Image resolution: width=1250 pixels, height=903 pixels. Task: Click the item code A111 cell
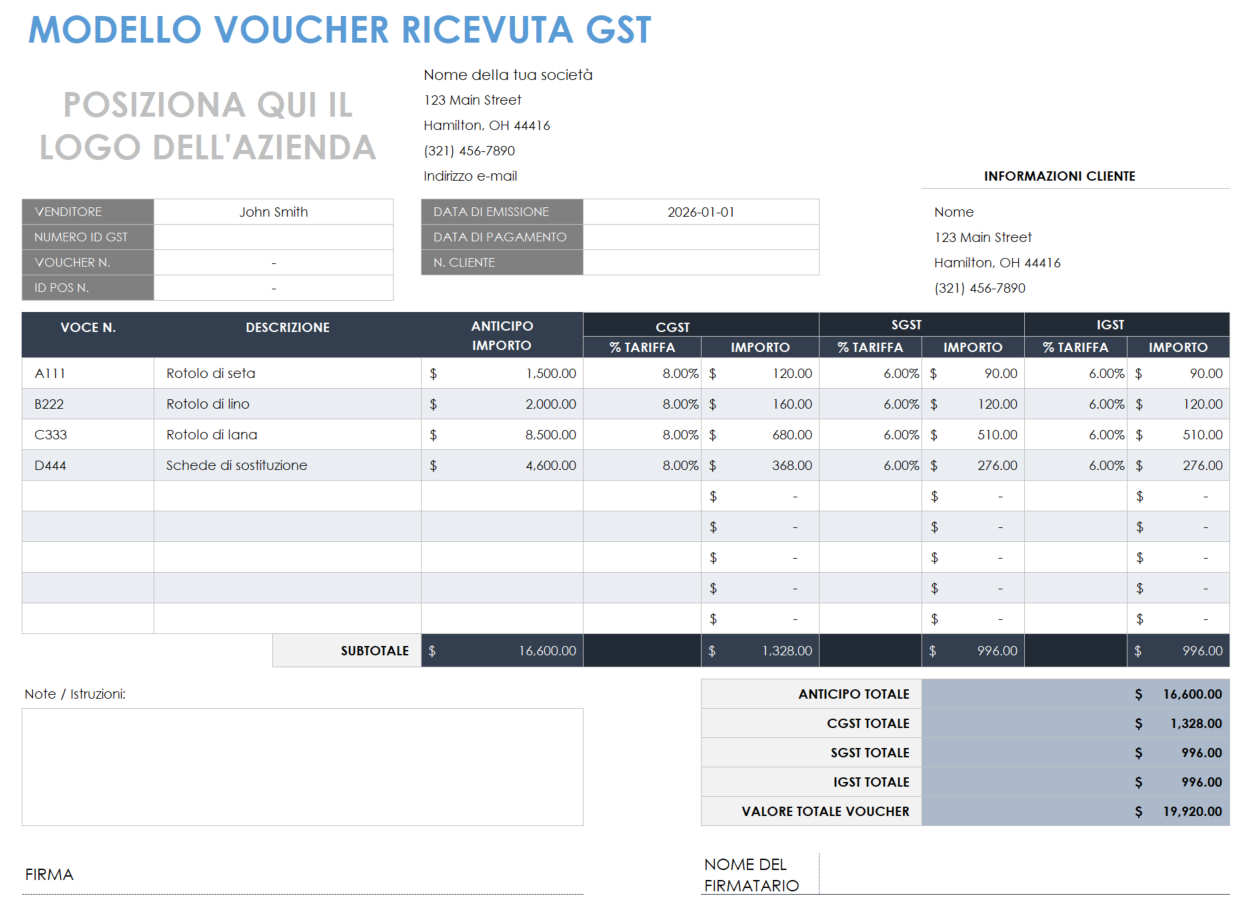(87, 373)
